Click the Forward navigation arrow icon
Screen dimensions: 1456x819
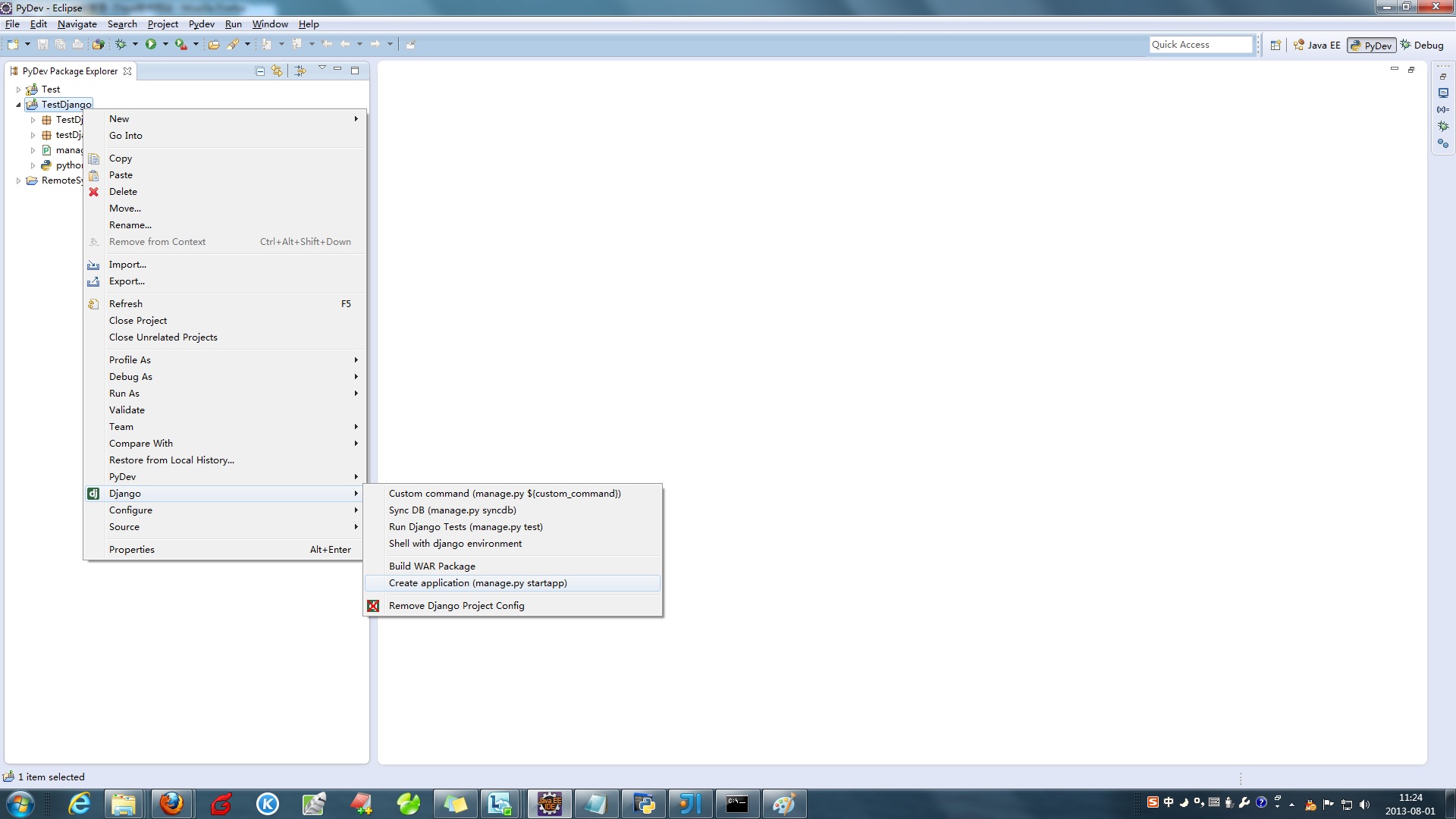(375, 44)
